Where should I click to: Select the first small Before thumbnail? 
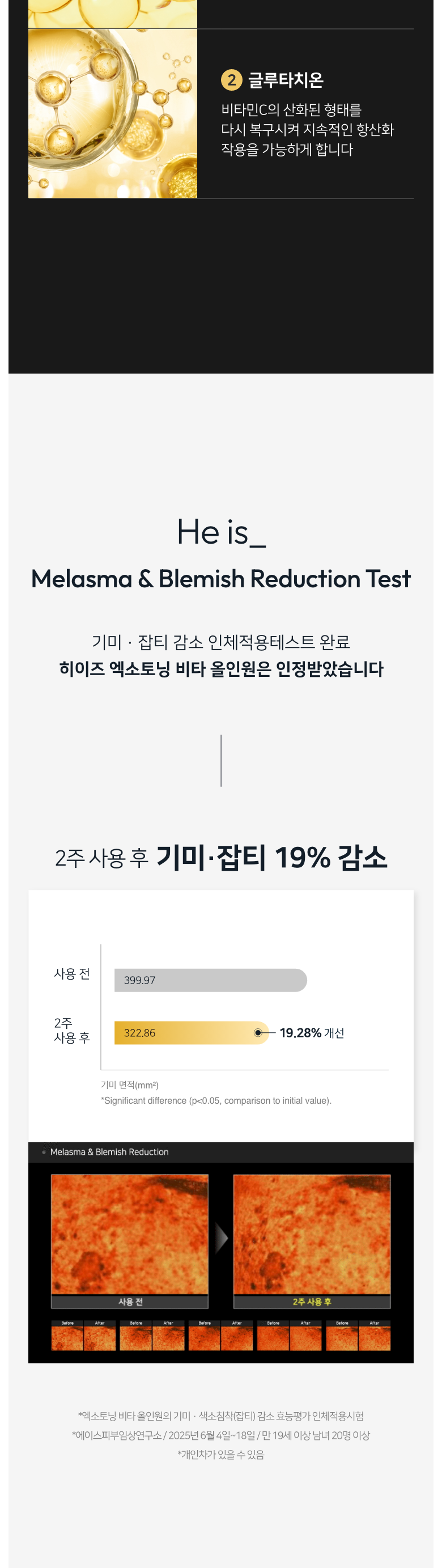click(x=67, y=1338)
